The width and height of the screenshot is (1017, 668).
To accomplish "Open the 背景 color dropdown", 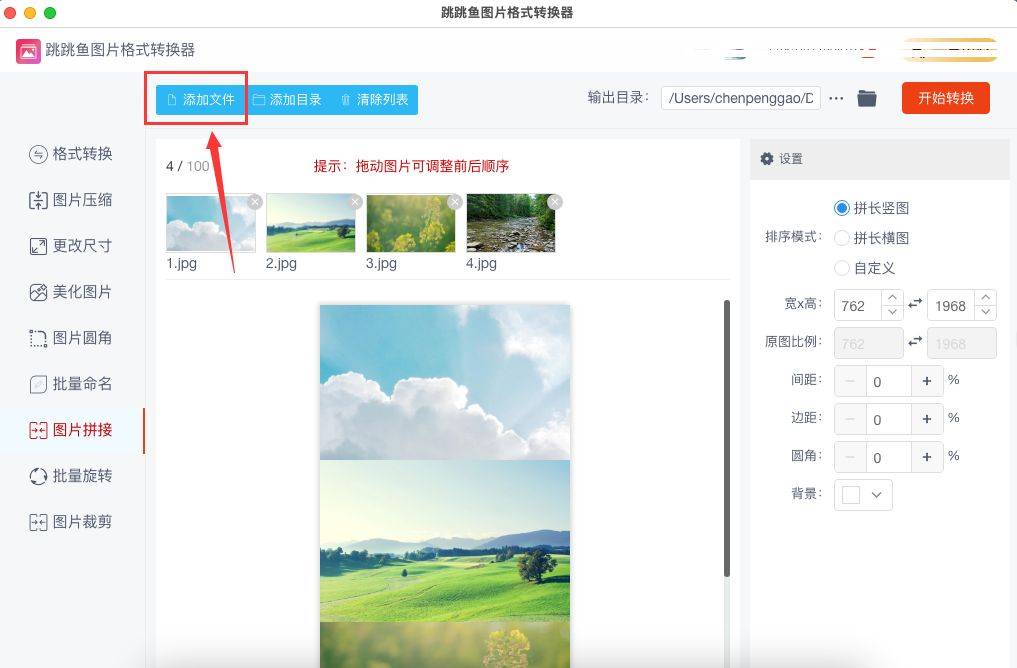I will [x=863, y=495].
